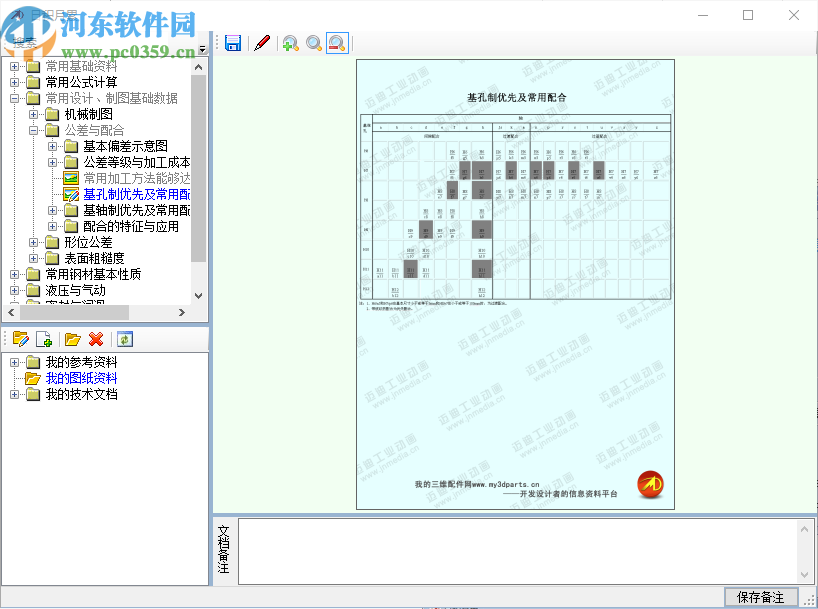Select the 基轴制优先及常用配 tree item

coord(125,210)
